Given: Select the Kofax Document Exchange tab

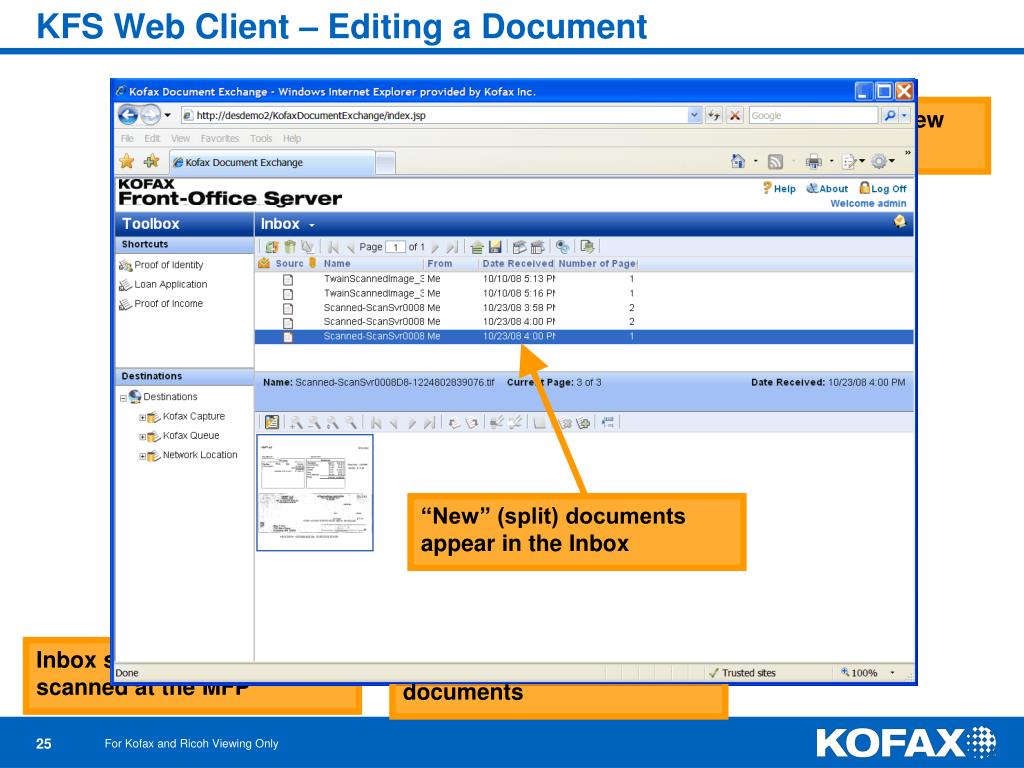Looking at the screenshot, I should (x=272, y=163).
